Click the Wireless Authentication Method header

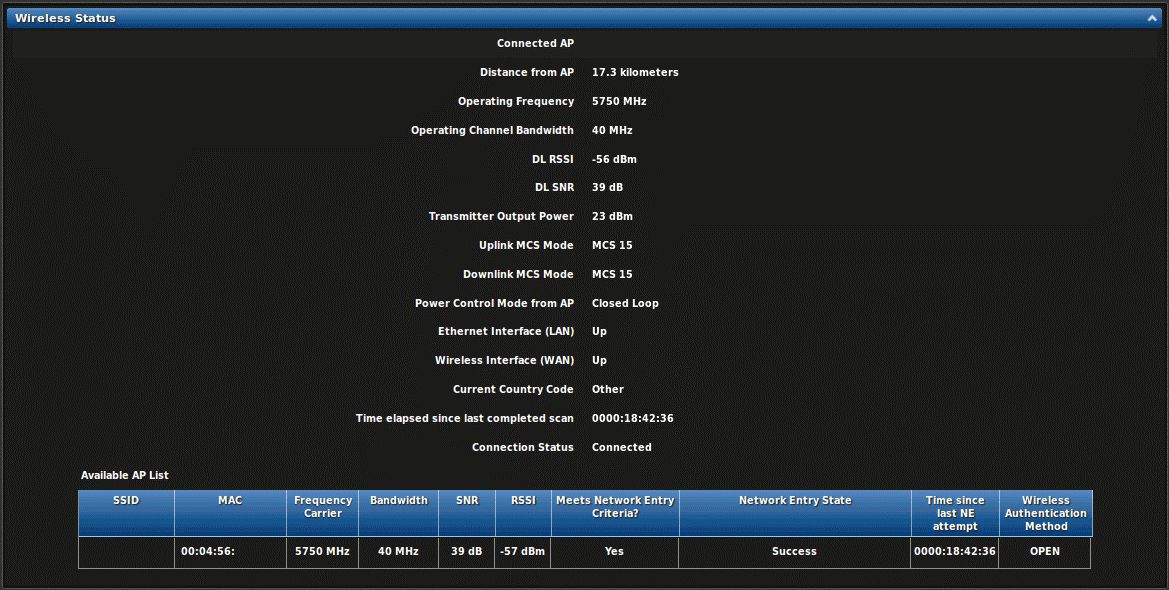tap(1045, 512)
